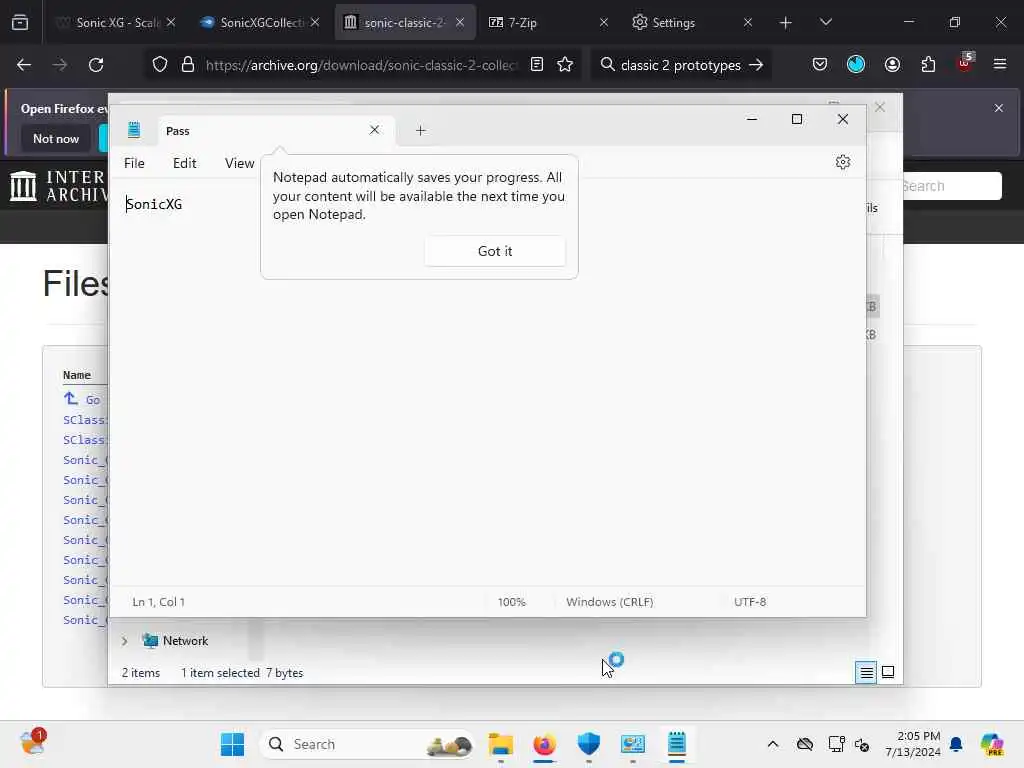Click the archive.org URL address bar
Viewport: 1024px width, 768px height.
click(361, 65)
